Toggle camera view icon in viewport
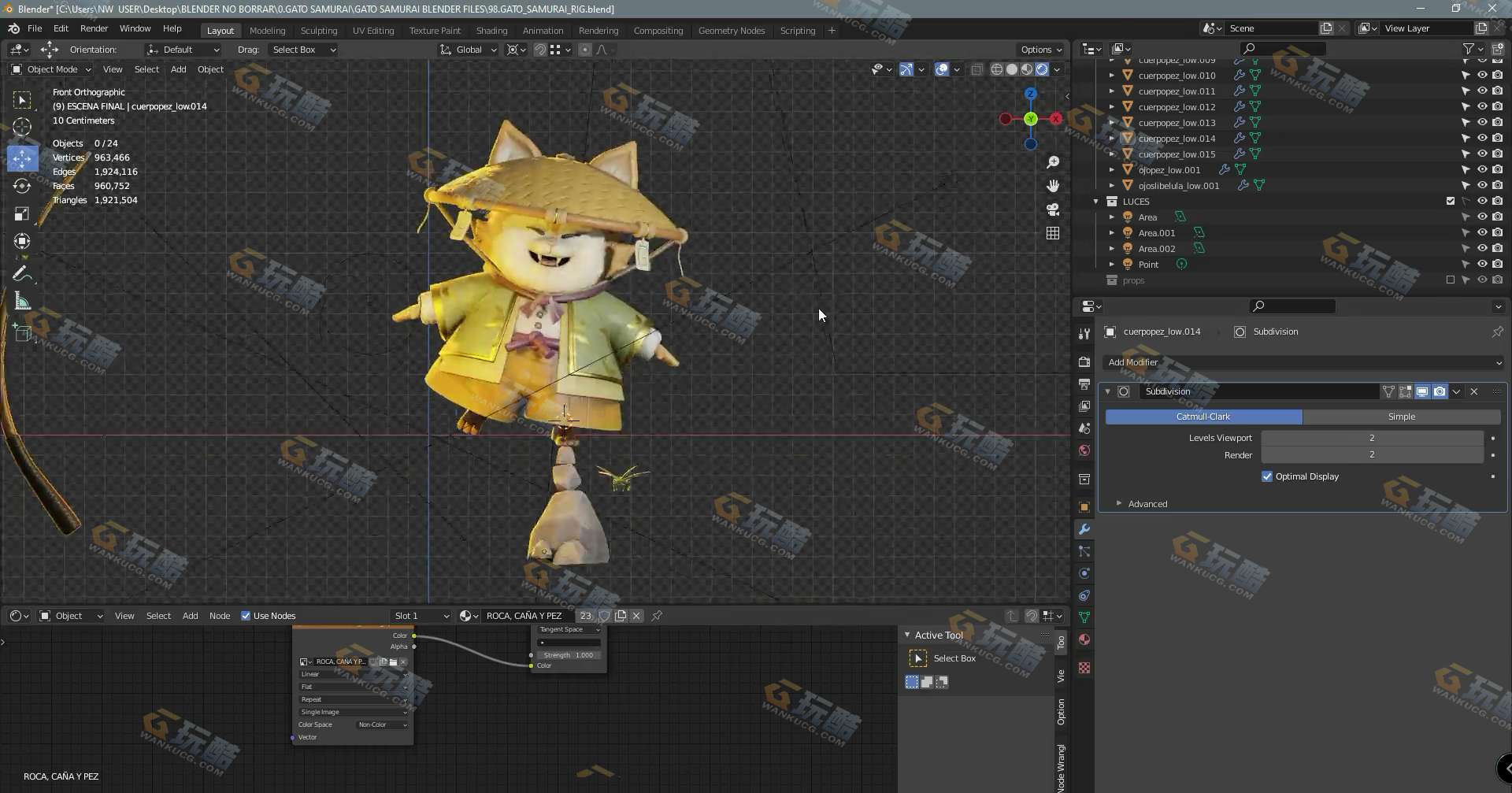The height and width of the screenshot is (793, 1512). tap(1053, 209)
